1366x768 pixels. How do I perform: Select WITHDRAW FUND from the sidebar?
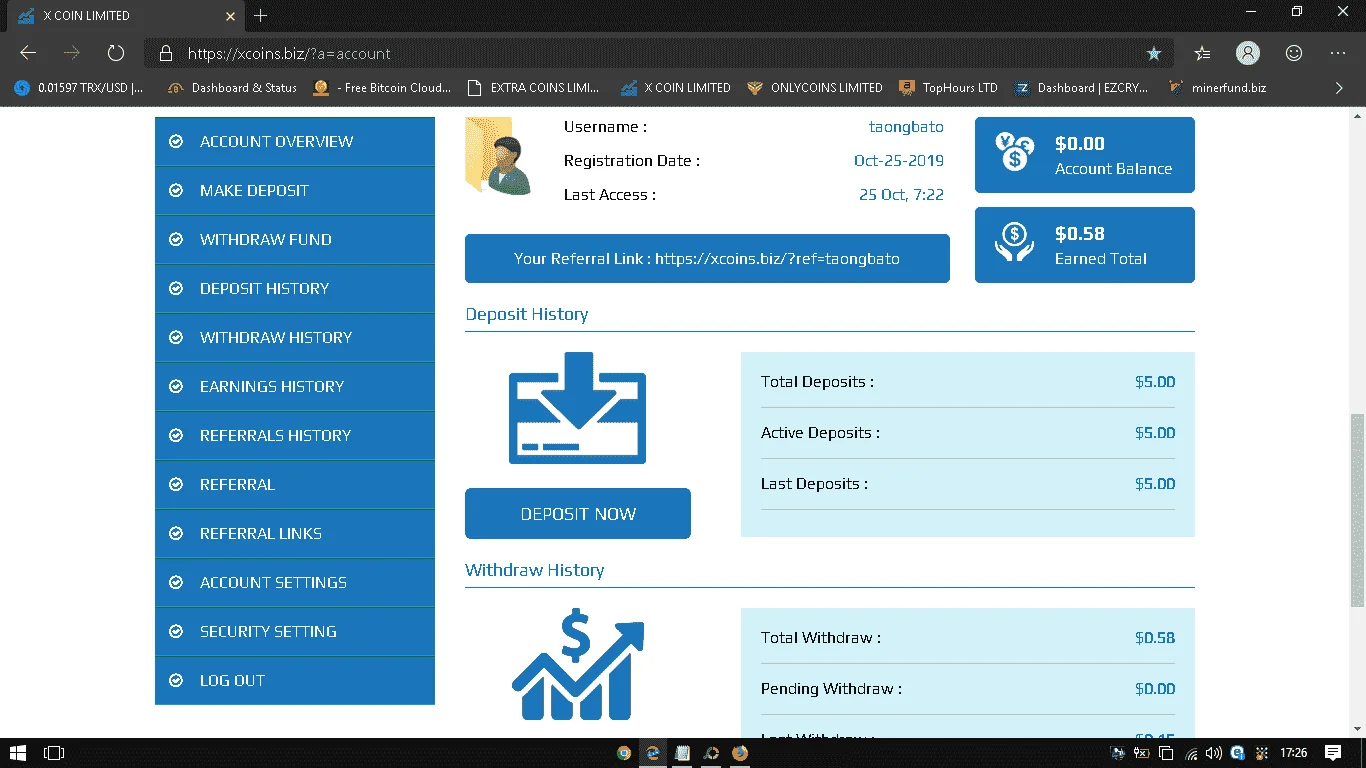coord(295,239)
